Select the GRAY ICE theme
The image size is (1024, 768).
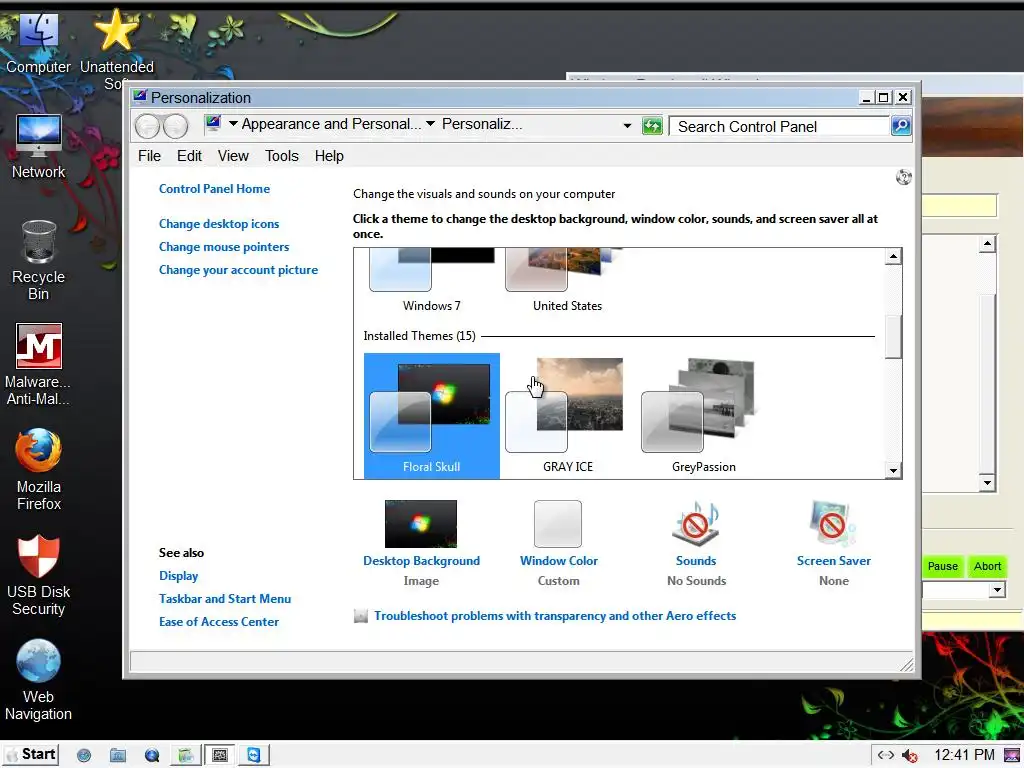(568, 416)
